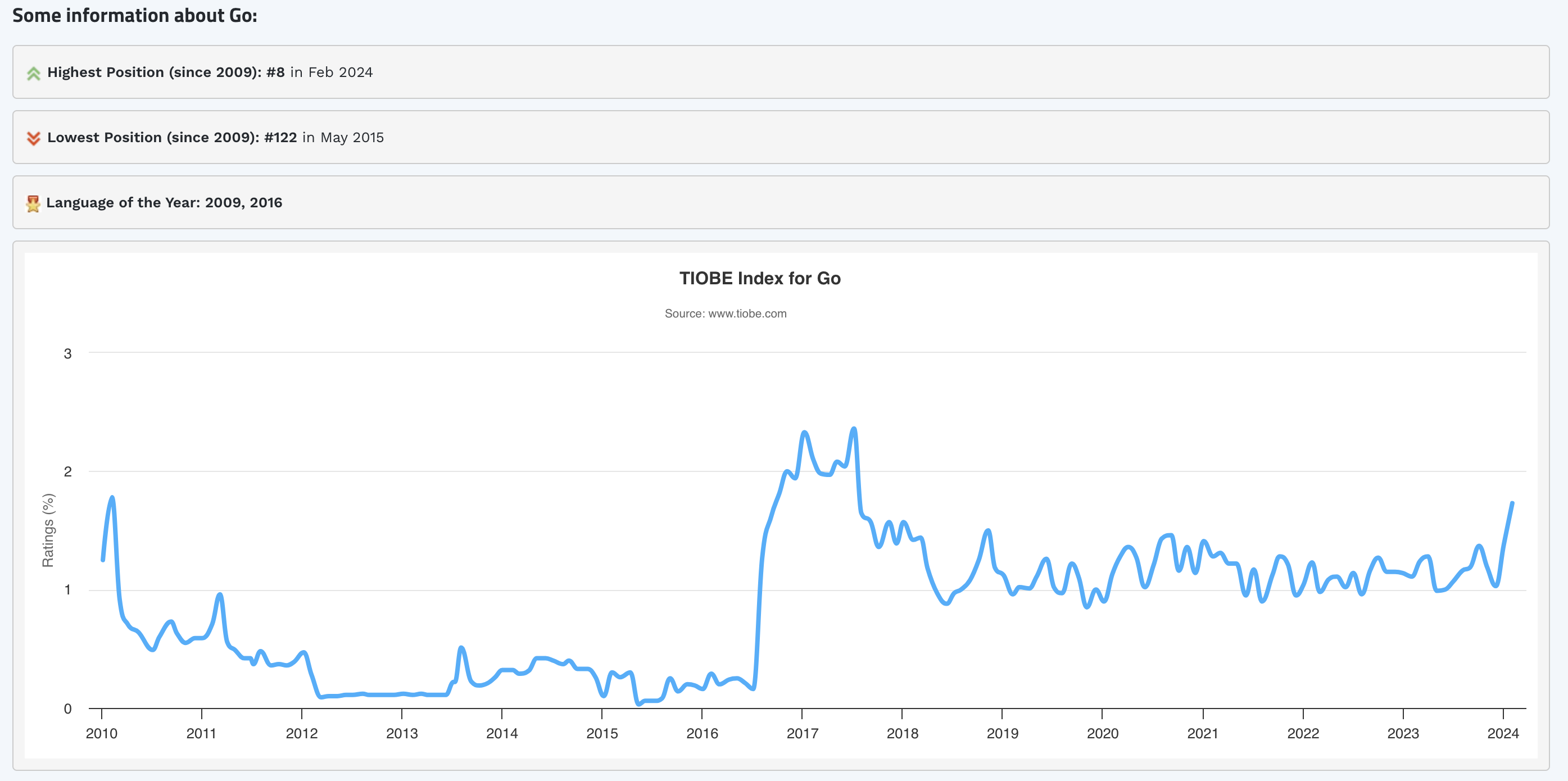Click the gold award medal icon
1568x781 pixels.
point(33,203)
